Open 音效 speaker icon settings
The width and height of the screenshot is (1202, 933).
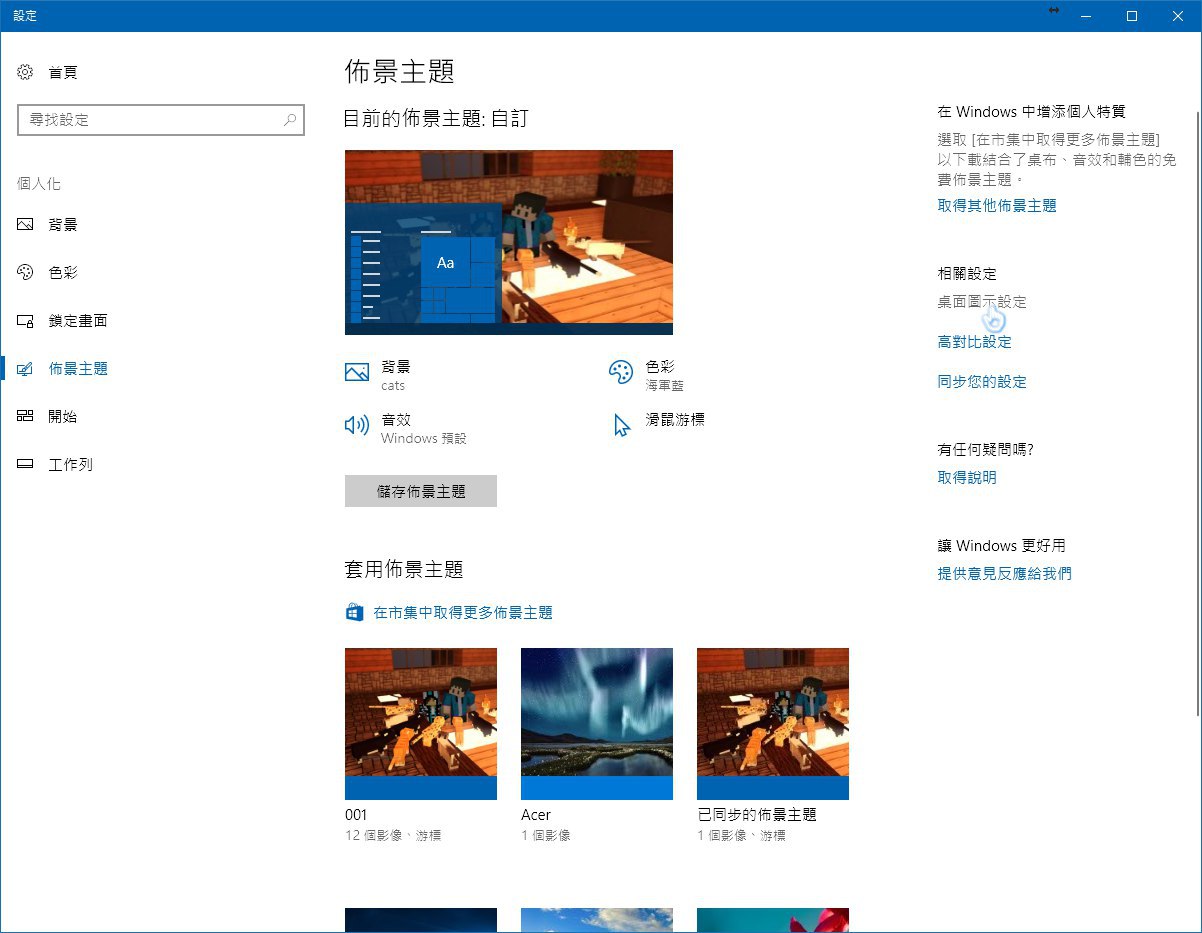tap(357, 426)
